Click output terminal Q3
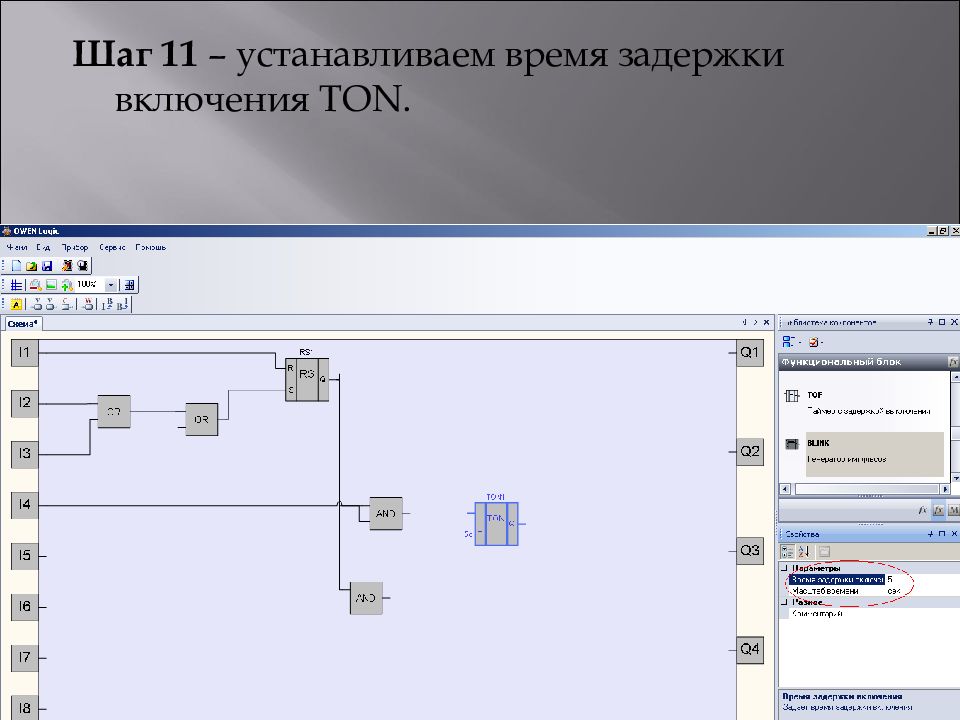 tap(750, 550)
